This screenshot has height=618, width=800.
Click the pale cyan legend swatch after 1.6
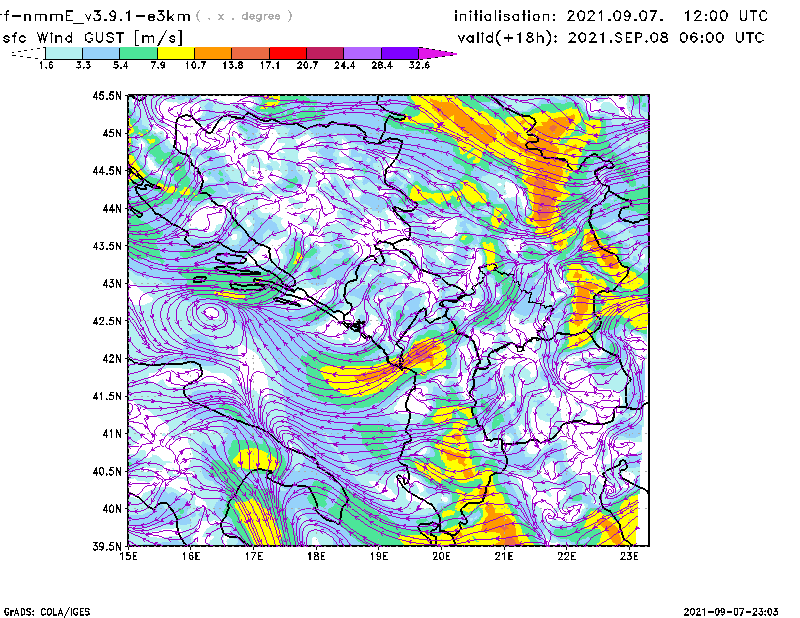(x=64, y=52)
